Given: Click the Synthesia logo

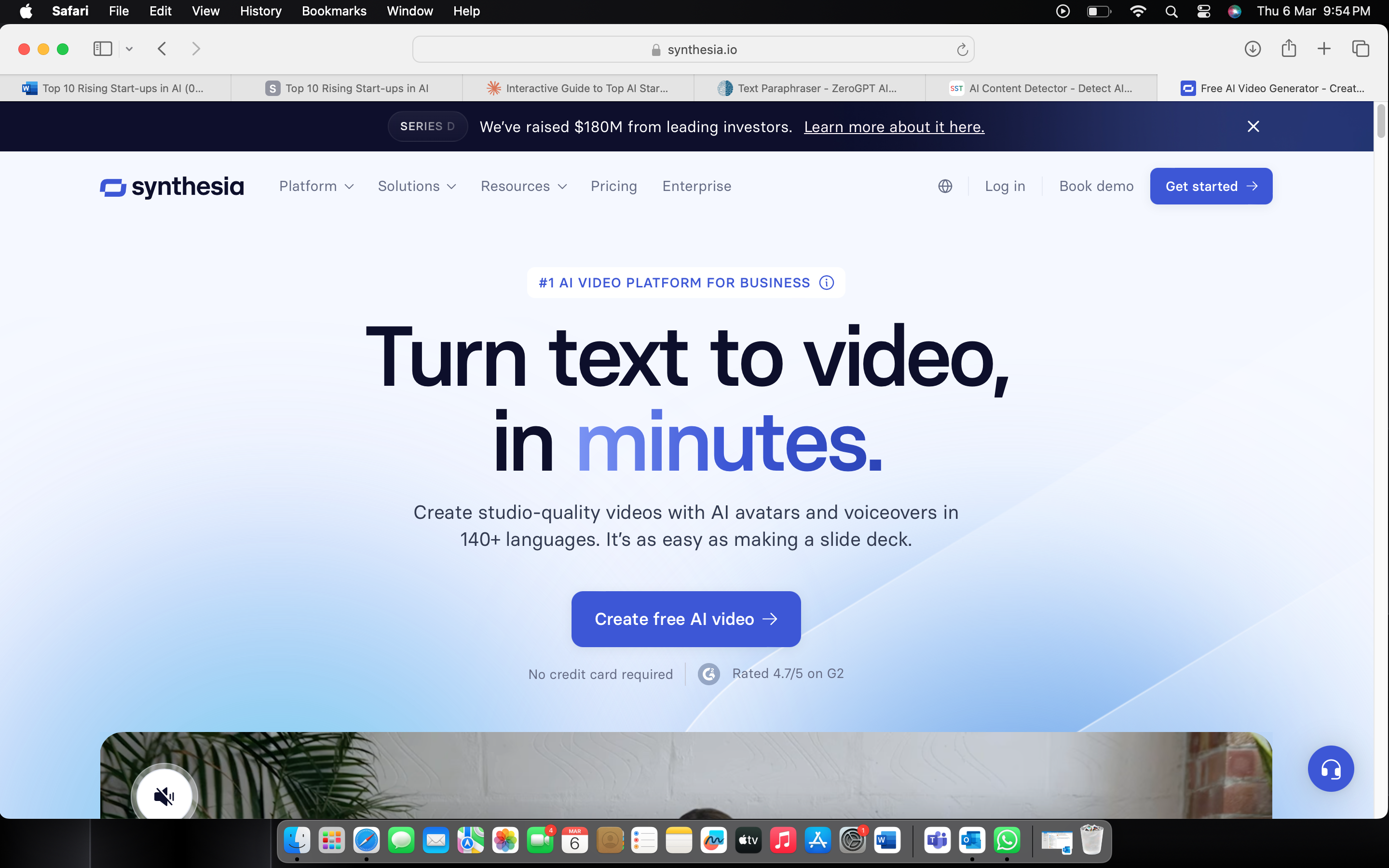Looking at the screenshot, I should pyautogui.click(x=172, y=187).
